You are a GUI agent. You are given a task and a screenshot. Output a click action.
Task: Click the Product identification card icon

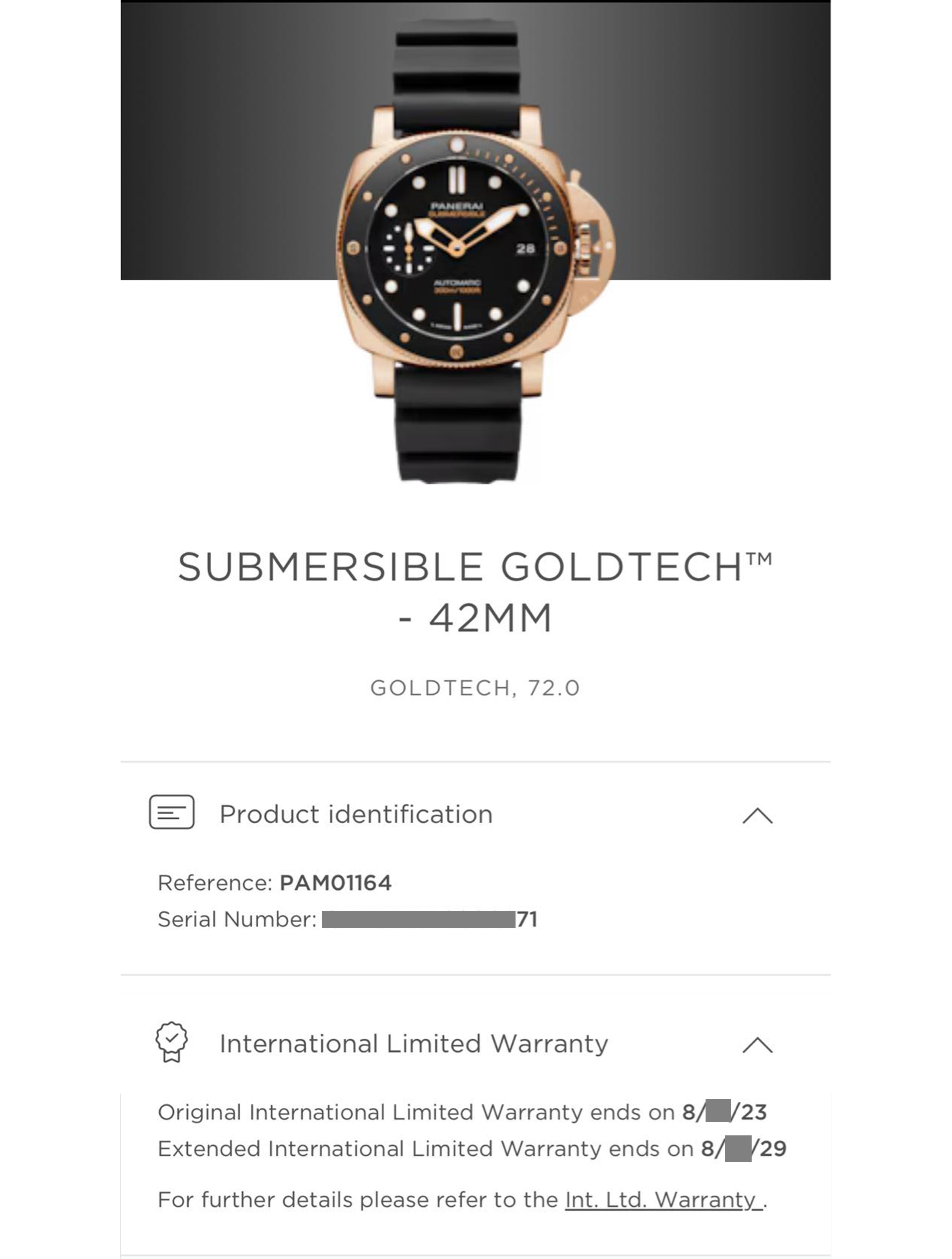click(171, 812)
